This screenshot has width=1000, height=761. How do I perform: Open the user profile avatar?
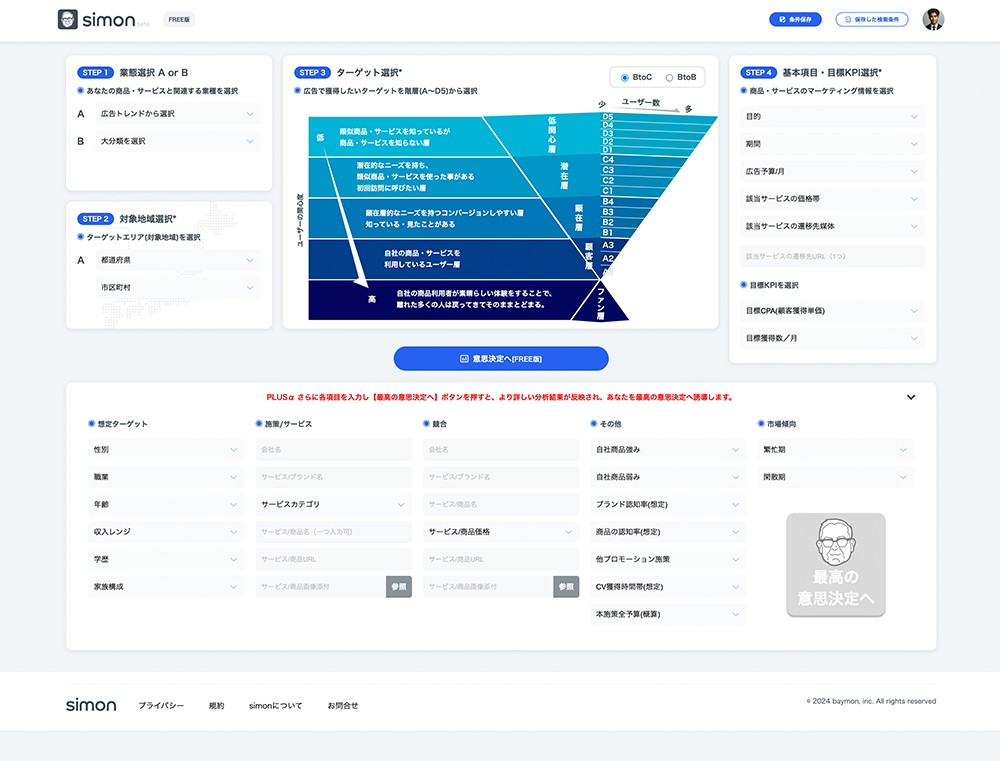[933, 19]
